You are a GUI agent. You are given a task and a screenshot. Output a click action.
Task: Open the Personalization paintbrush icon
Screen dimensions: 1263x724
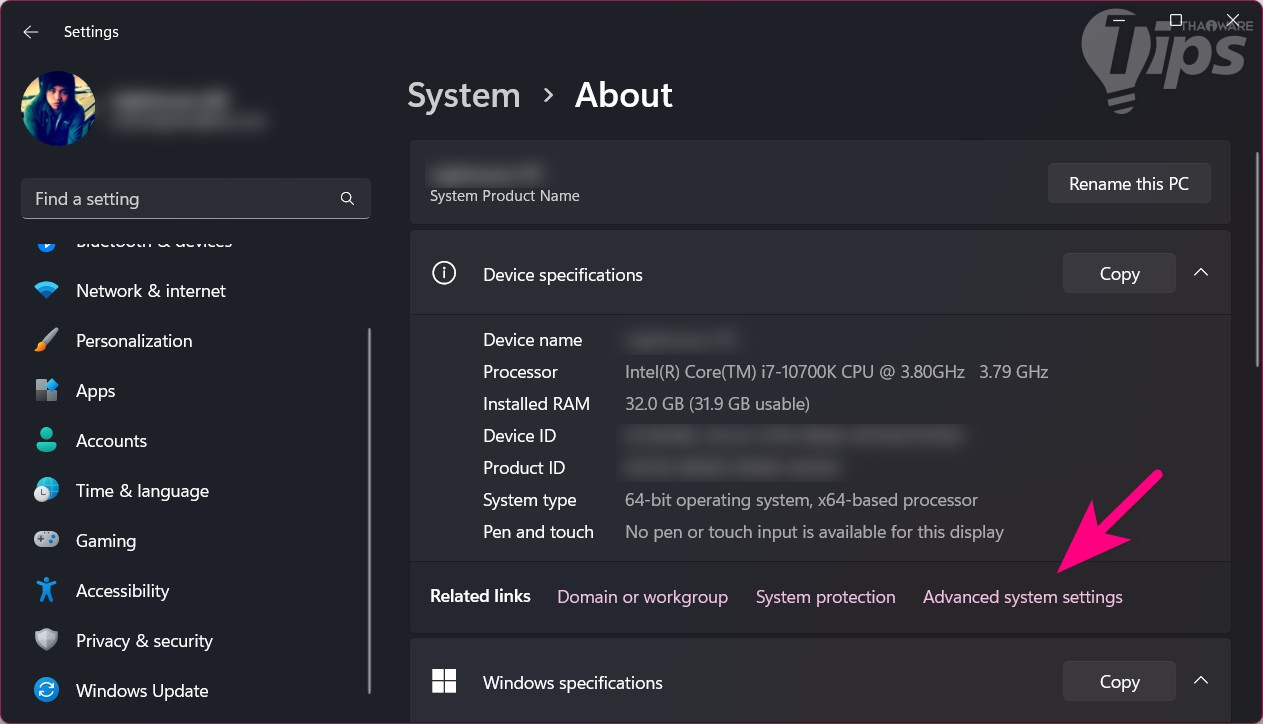click(46, 341)
